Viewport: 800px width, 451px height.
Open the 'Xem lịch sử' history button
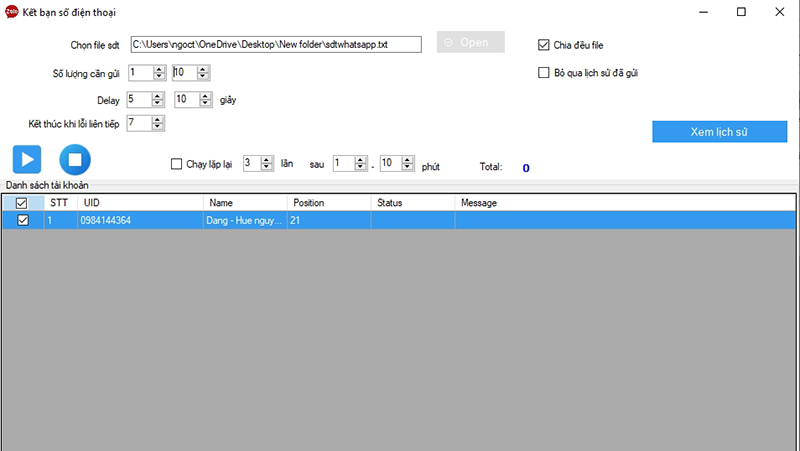coord(719,132)
